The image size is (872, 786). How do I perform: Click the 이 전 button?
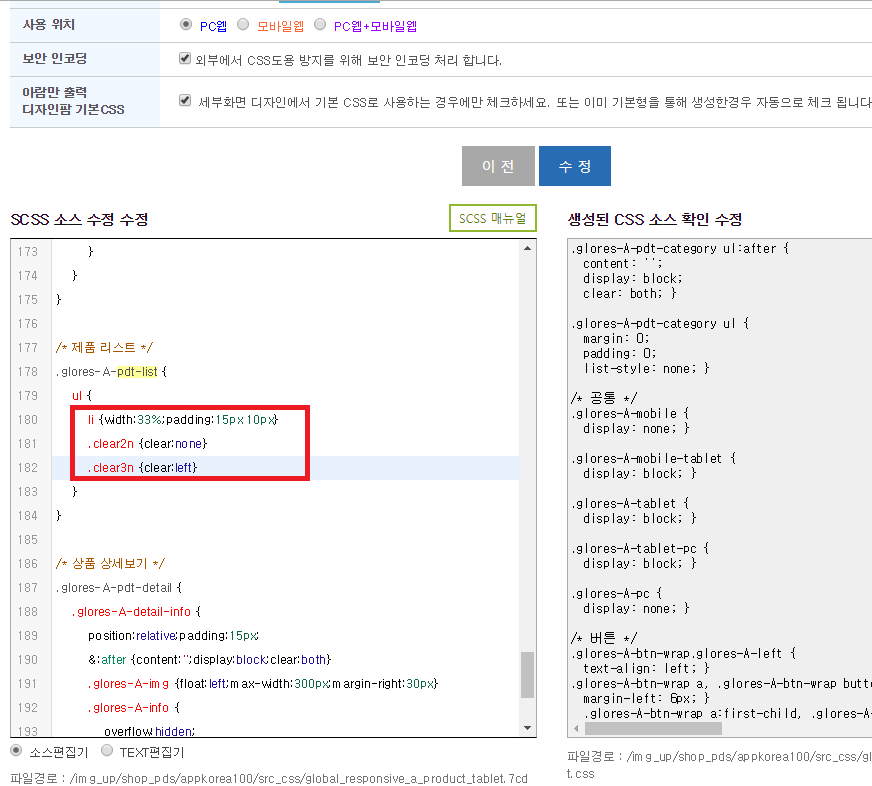click(498, 166)
